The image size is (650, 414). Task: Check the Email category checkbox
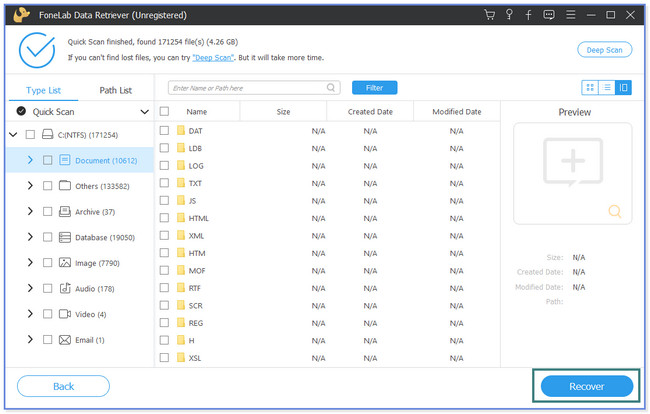tap(48, 340)
